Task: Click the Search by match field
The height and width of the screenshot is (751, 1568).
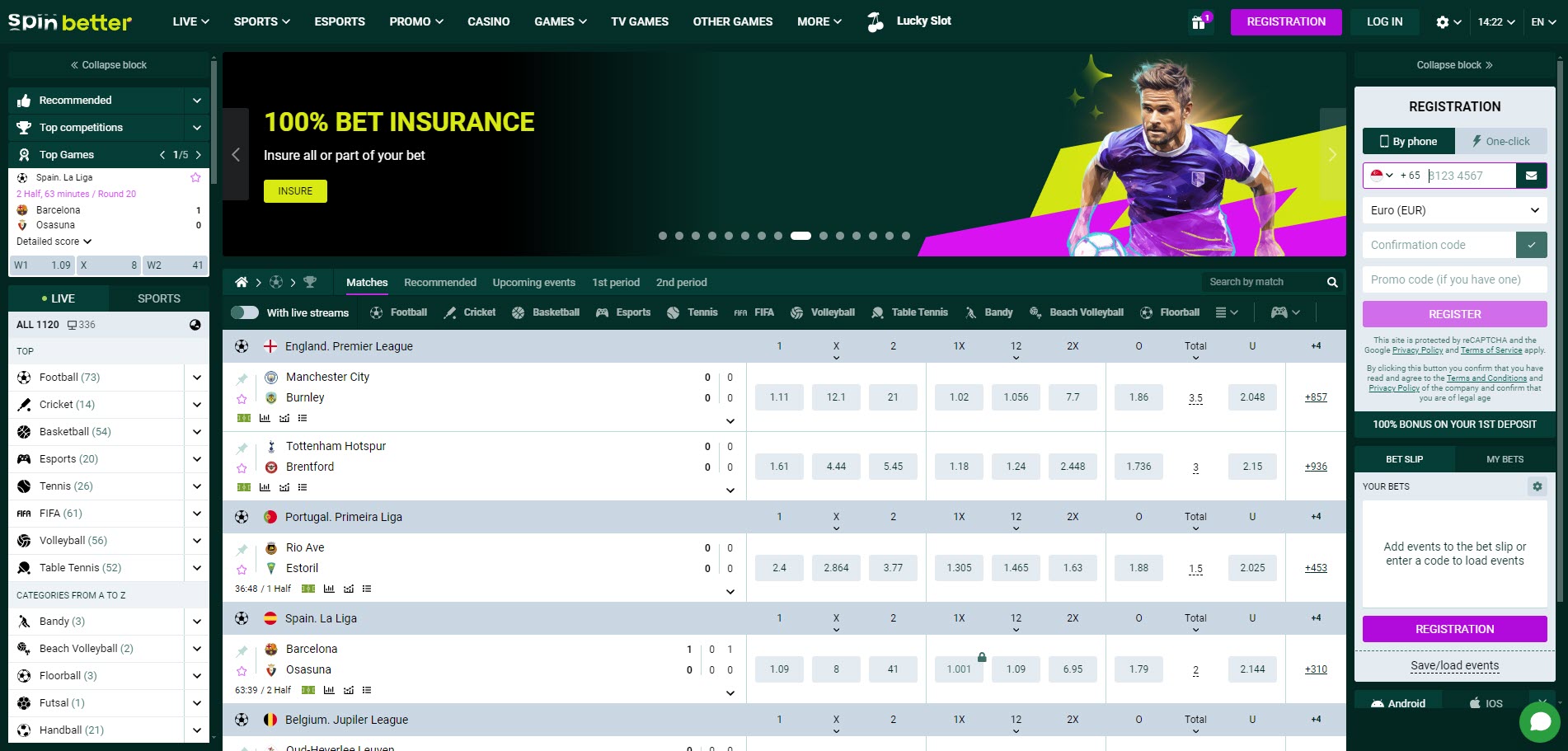Action: 1262,282
